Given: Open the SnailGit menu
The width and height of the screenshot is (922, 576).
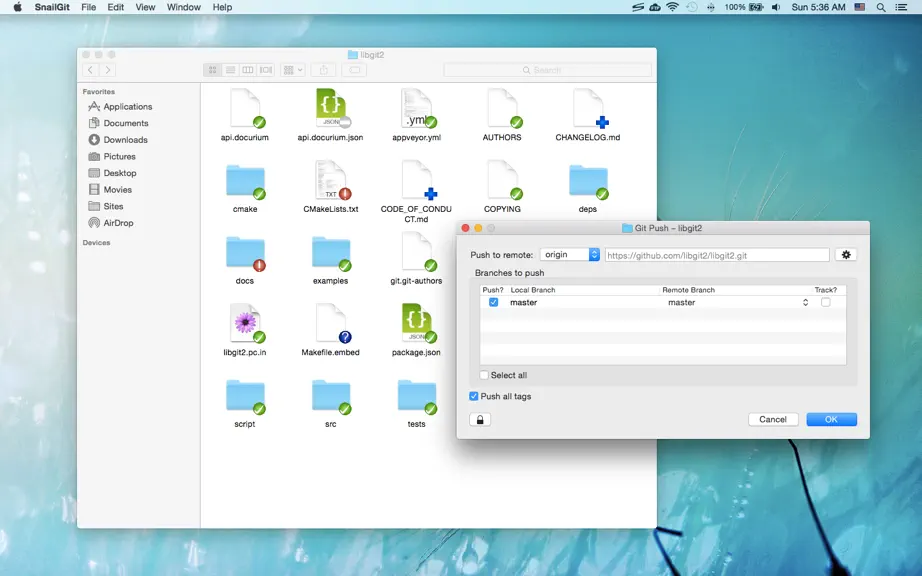Looking at the screenshot, I should [52, 7].
